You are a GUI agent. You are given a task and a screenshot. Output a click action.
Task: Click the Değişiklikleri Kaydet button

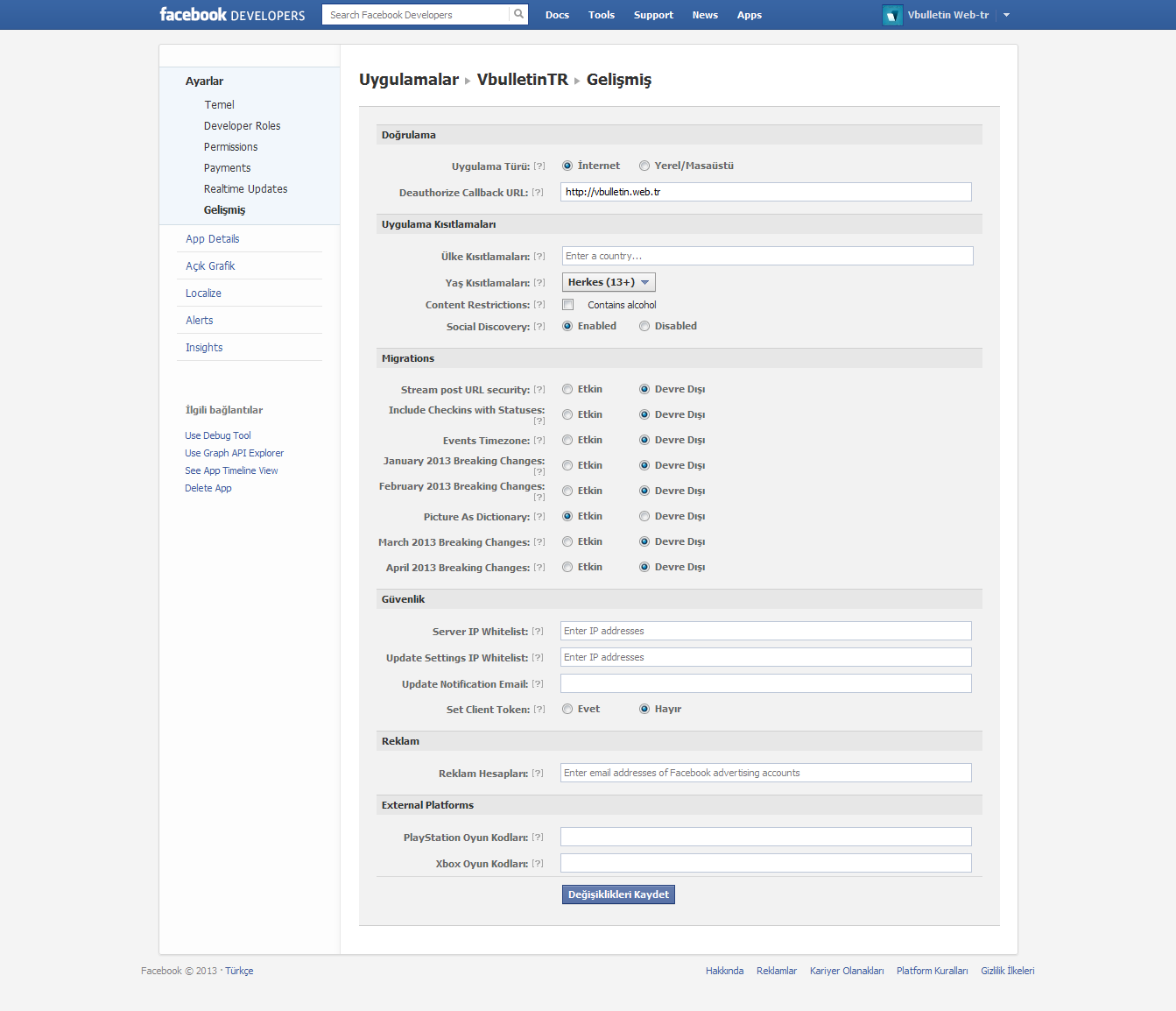[x=618, y=894]
